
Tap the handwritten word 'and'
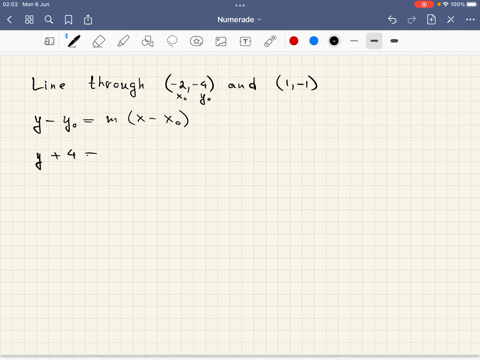coord(242,84)
